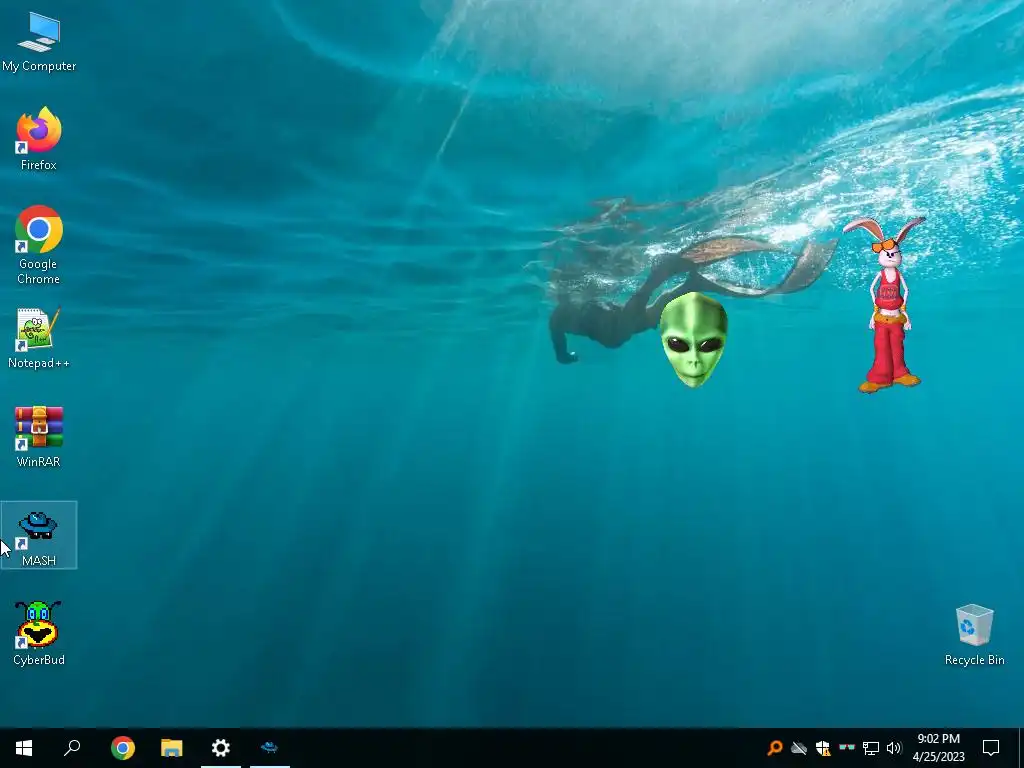Click the rabbit character in red outfit
Viewport: 1024px width, 768px height.
(x=887, y=304)
